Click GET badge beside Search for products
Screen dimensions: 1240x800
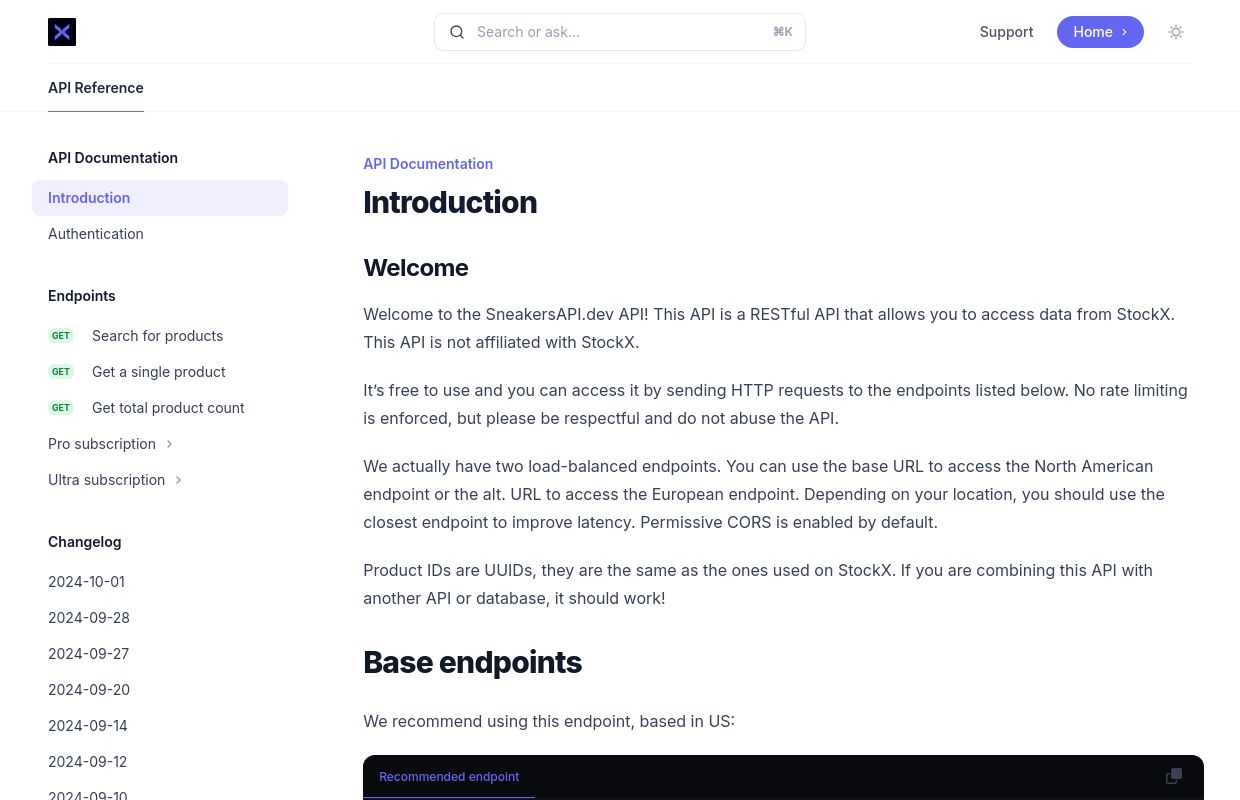pyautogui.click(x=61, y=336)
